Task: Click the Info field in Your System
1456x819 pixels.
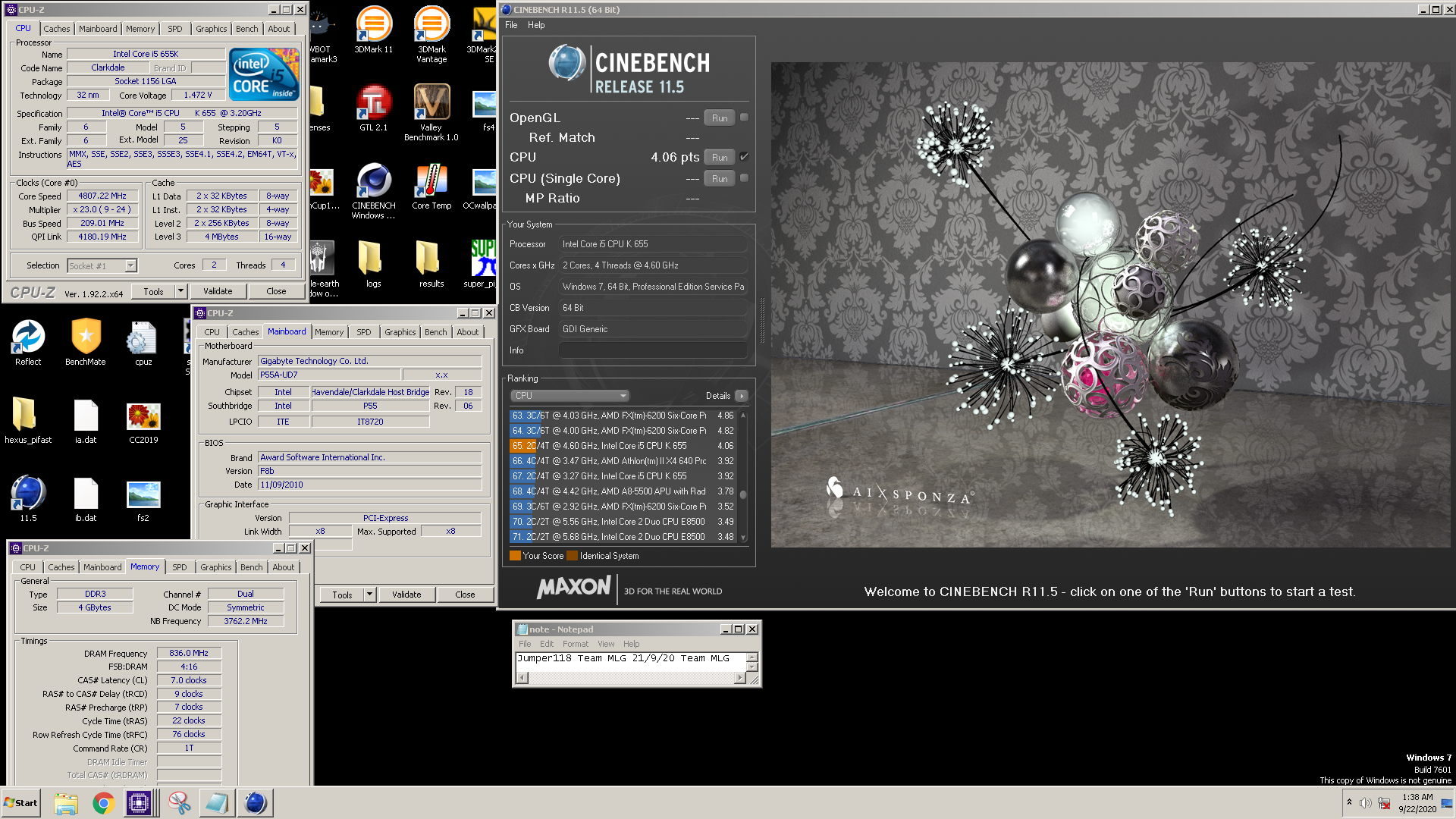Action: pyautogui.click(x=653, y=350)
